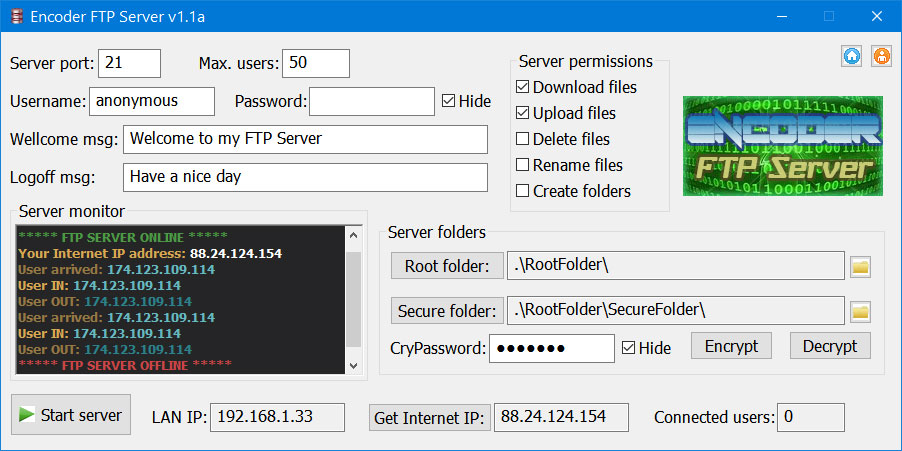This screenshot has height=451, width=902.
Task: Click the Encoder FTP Server logo image
Action: click(x=782, y=146)
